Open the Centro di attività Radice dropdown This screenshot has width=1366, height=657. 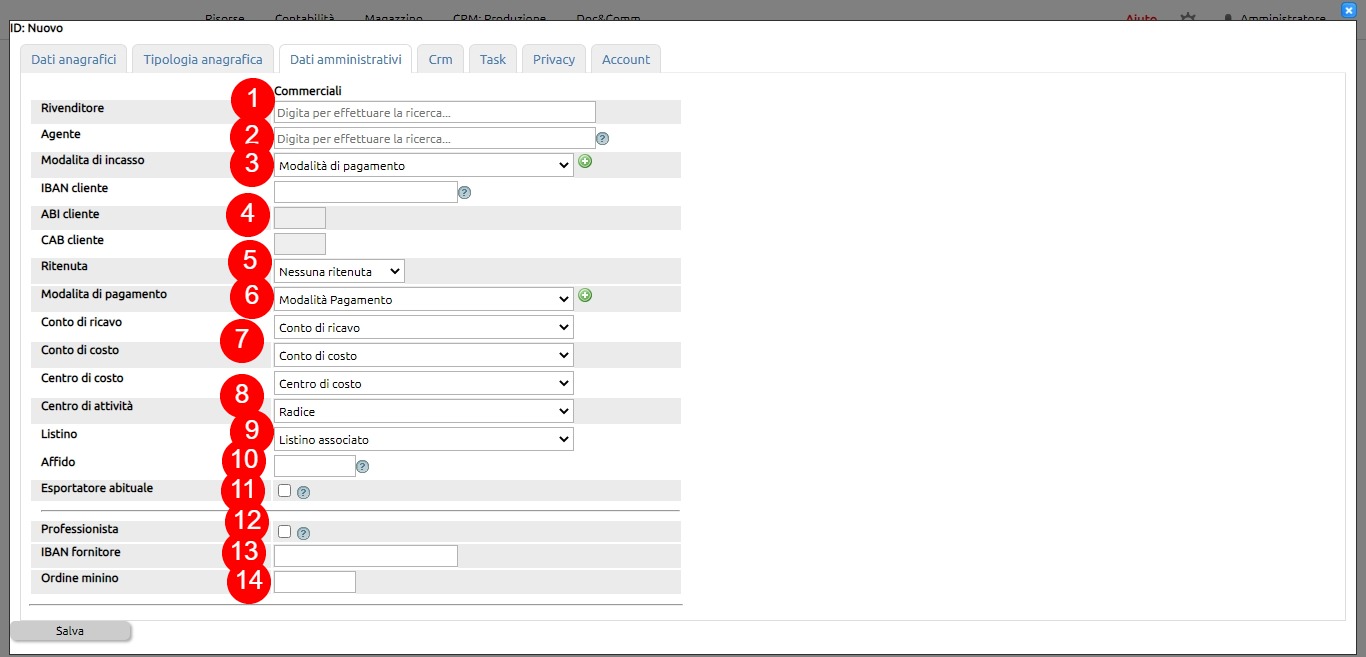(424, 411)
